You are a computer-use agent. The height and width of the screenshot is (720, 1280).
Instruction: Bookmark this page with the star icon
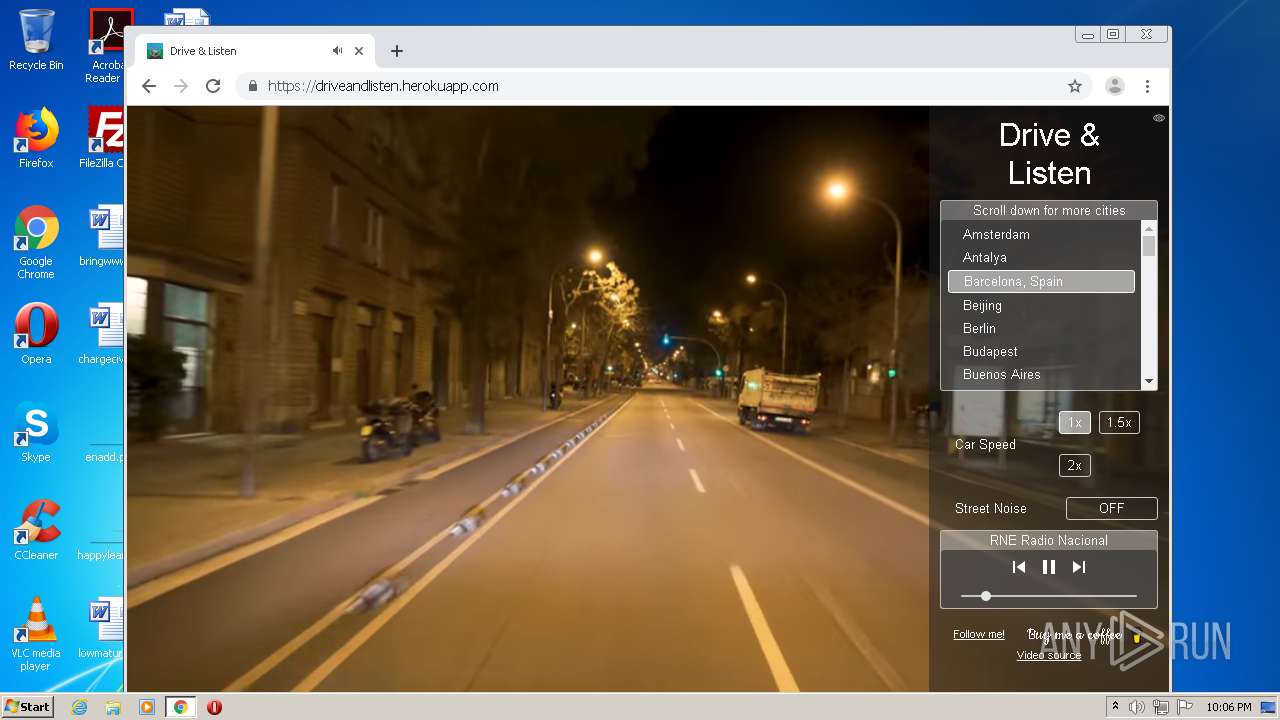click(x=1075, y=86)
